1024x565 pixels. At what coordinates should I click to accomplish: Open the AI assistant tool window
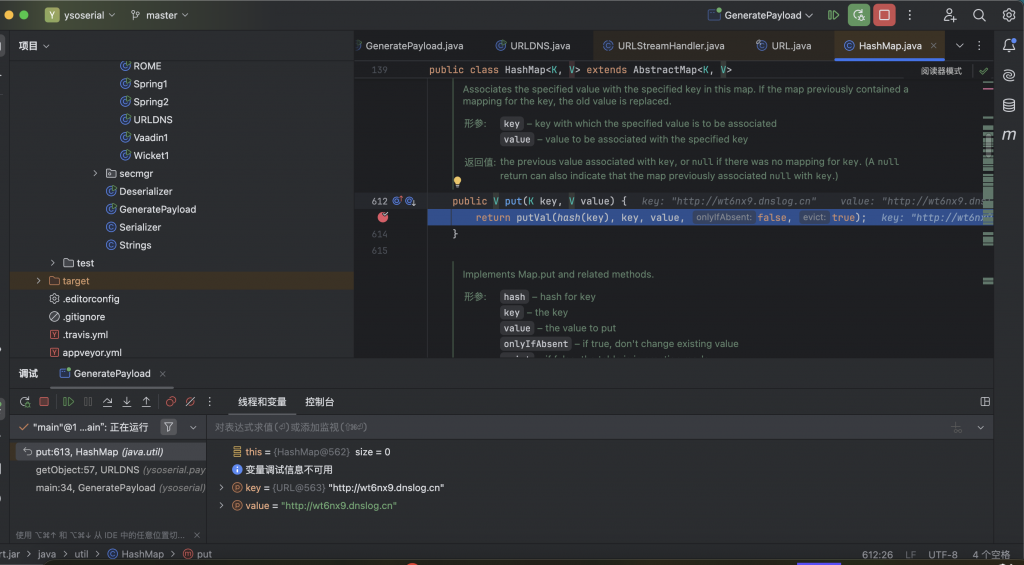click(1009, 75)
